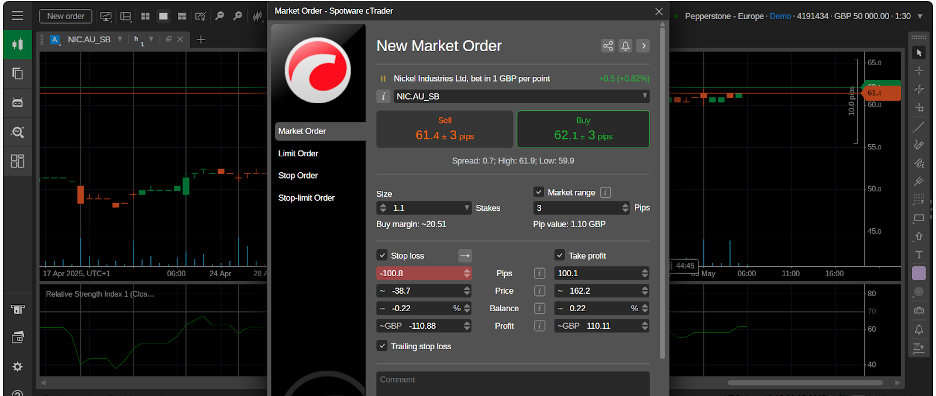The width and height of the screenshot is (936, 396).
Task: Open the NIC.AU_SB symbol combo box in dialog
Action: [522, 96]
